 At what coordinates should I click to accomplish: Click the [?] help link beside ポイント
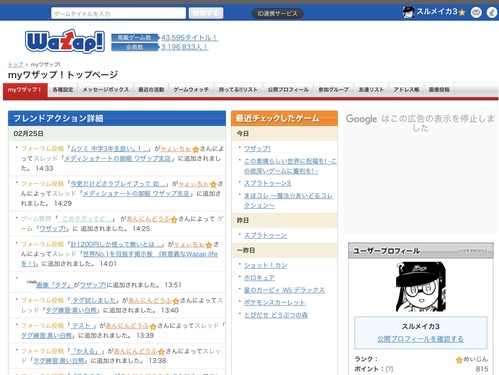point(389,369)
